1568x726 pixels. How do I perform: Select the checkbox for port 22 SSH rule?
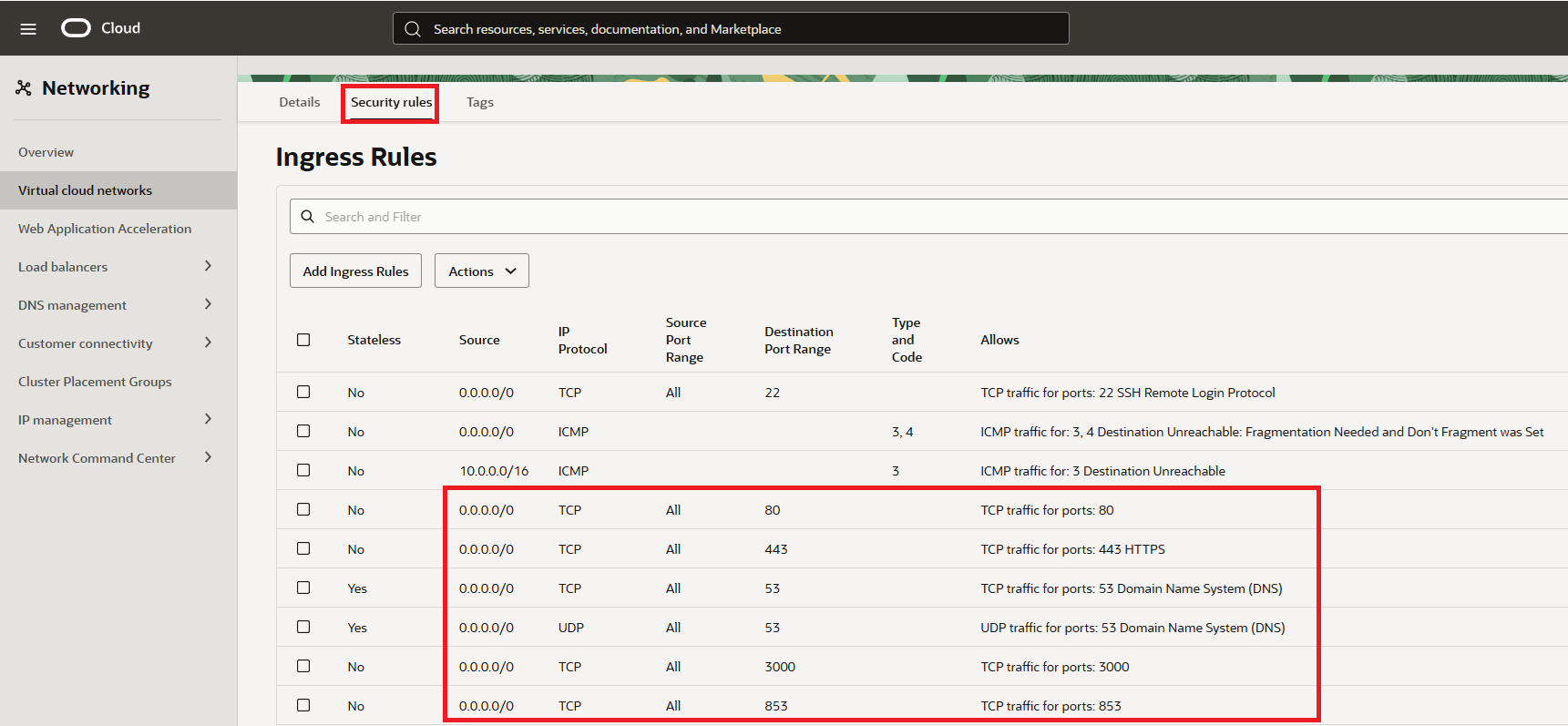pyautogui.click(x=303, y=392)
